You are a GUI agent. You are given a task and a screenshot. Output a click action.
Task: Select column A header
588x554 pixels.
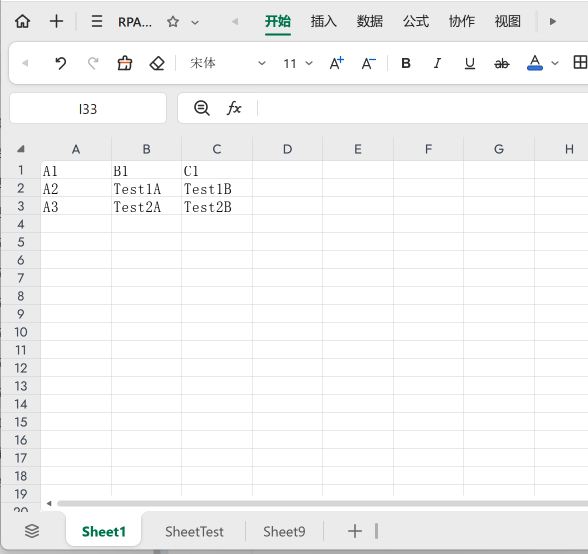pyautogui.click(x=76, y=149)
